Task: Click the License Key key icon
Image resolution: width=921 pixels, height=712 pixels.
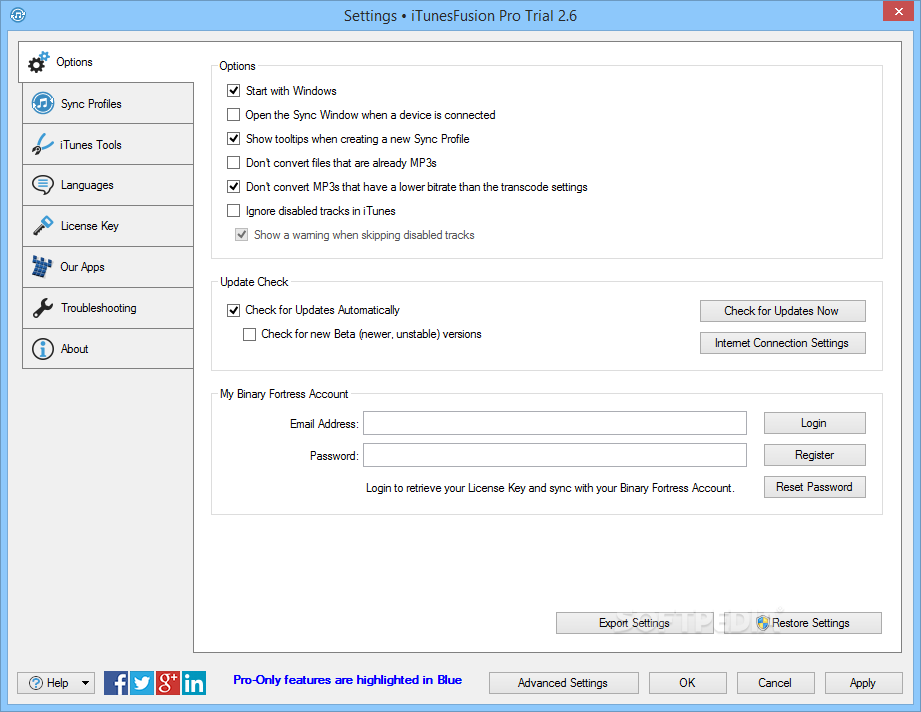Action: [x=43, y=226]
